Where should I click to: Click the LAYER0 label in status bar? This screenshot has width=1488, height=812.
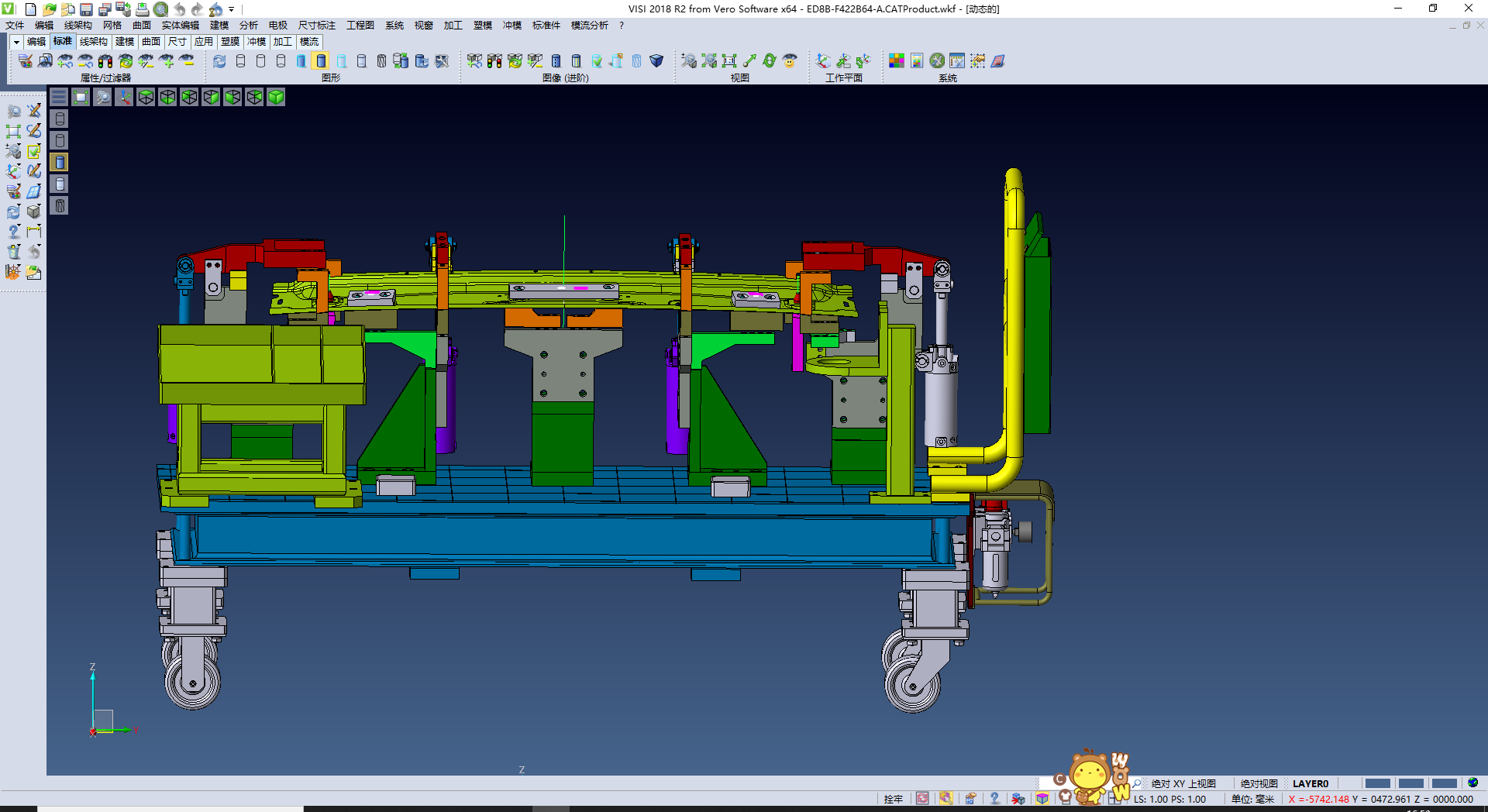(1310, 783)
